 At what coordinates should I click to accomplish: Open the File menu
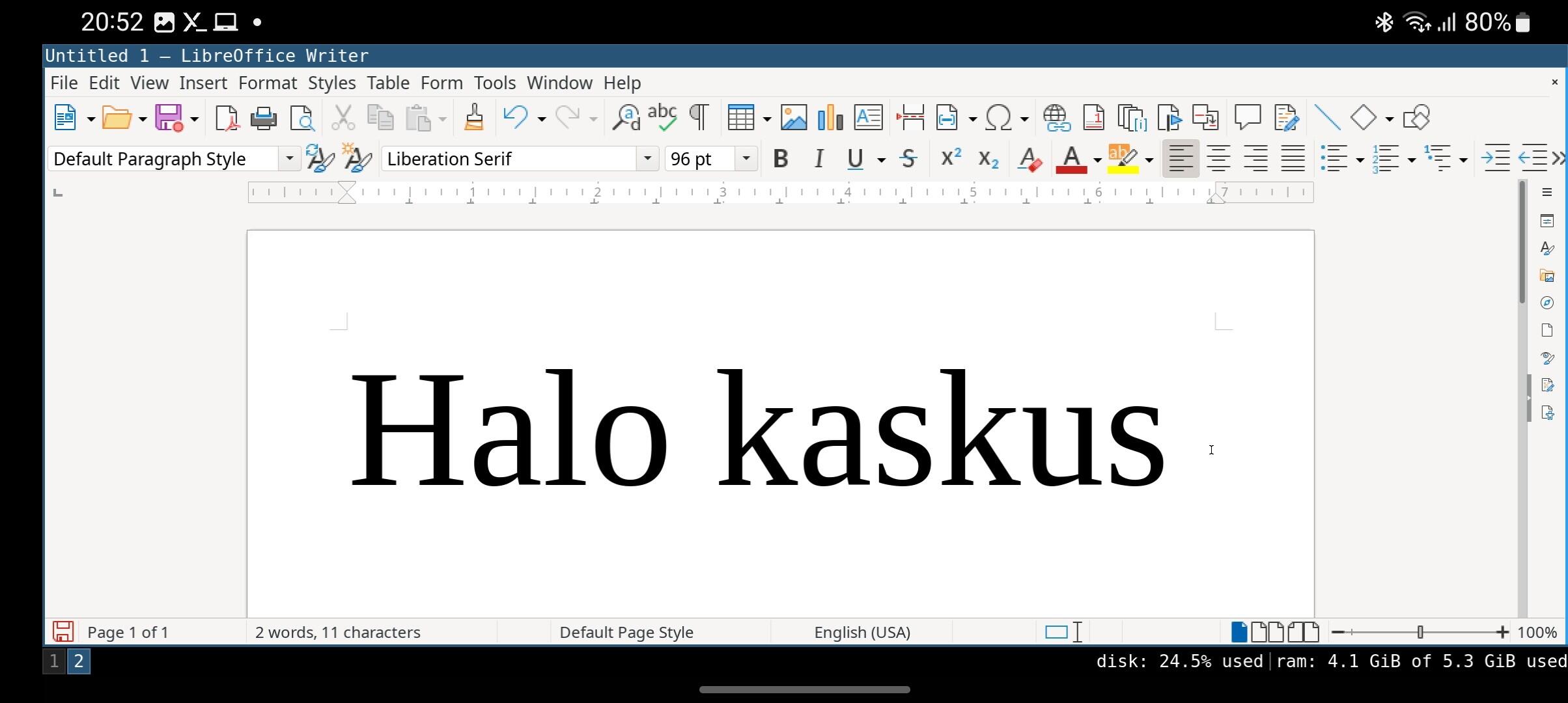pyautogui.click(x=64, y=83)
